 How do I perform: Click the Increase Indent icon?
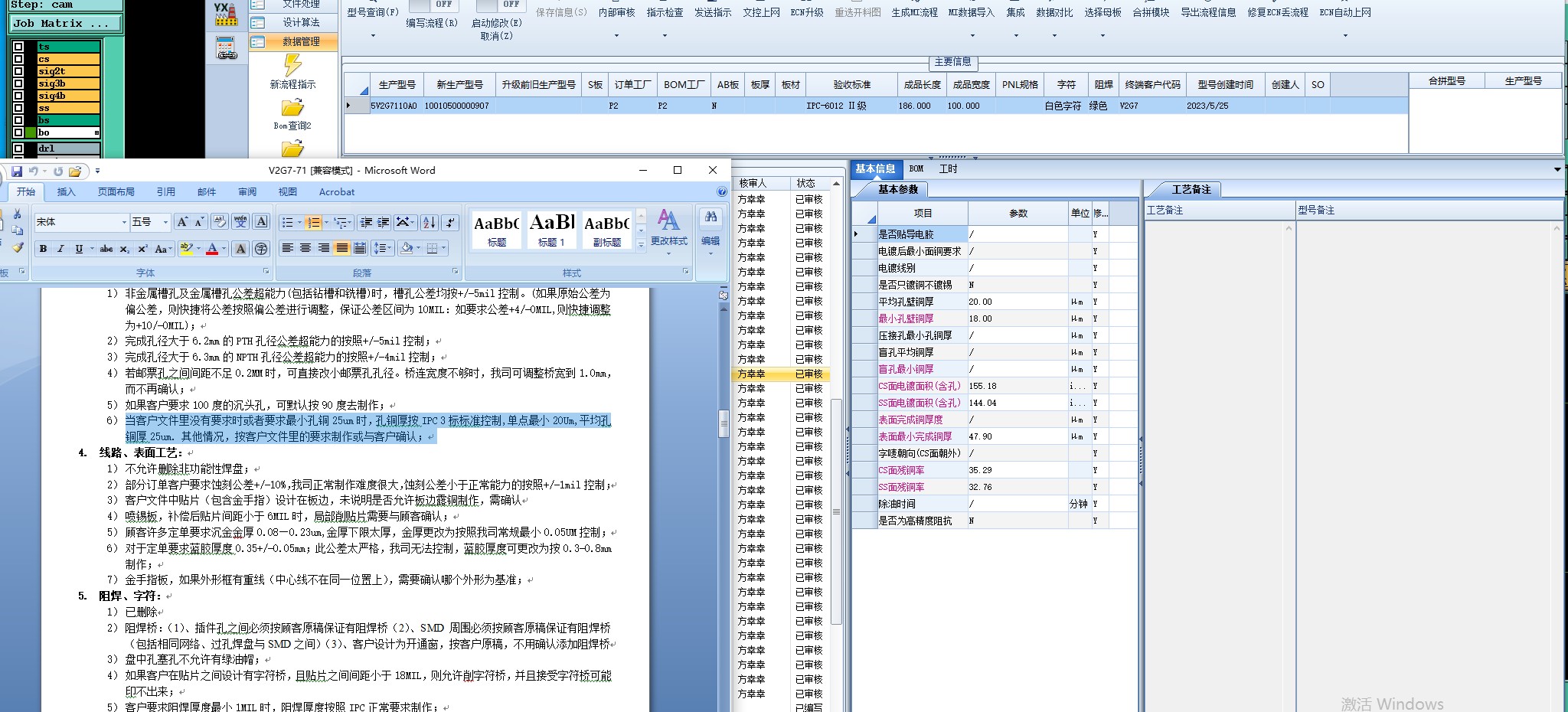[384, 223]
